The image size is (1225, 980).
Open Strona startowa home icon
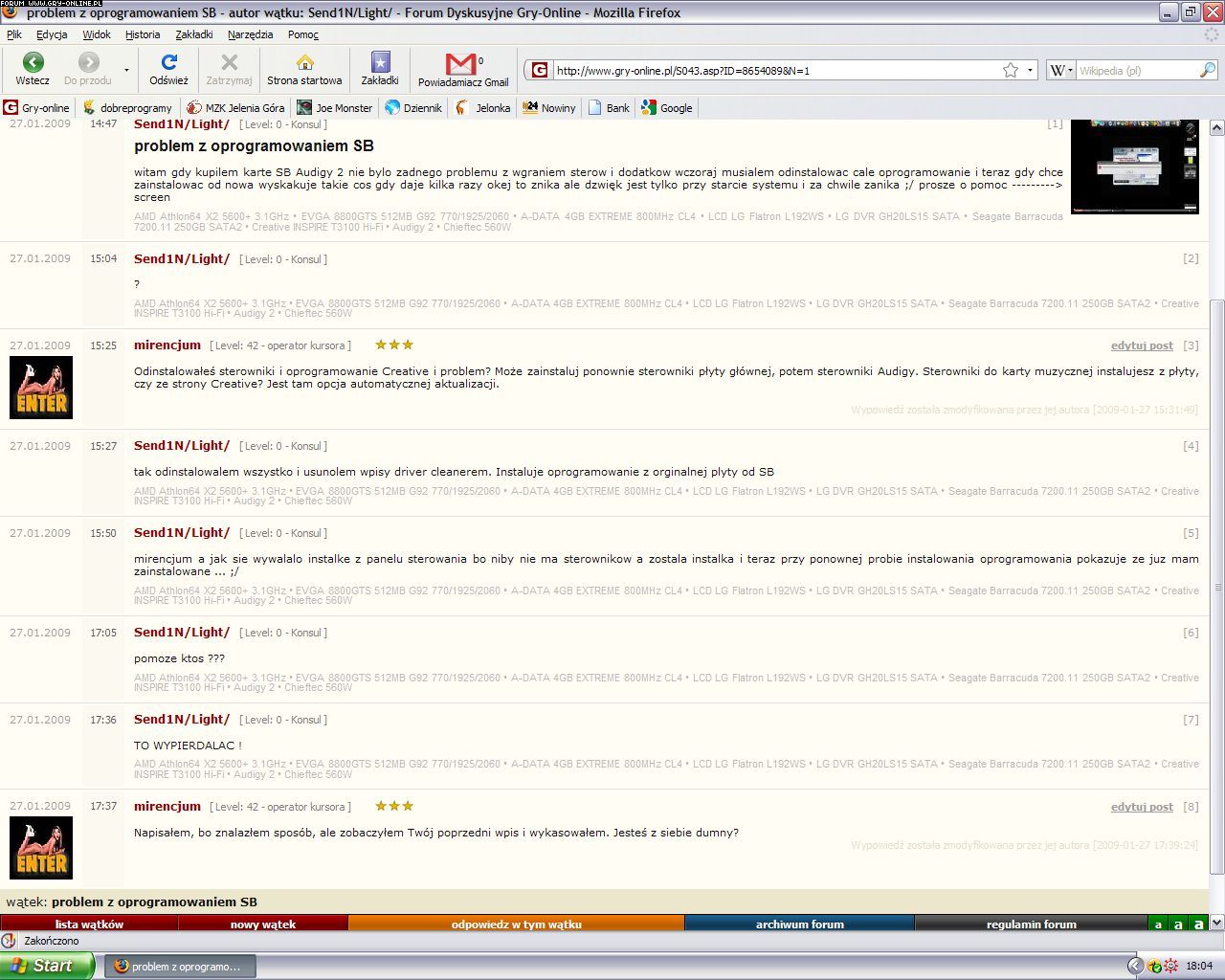(x=304, y=63)
